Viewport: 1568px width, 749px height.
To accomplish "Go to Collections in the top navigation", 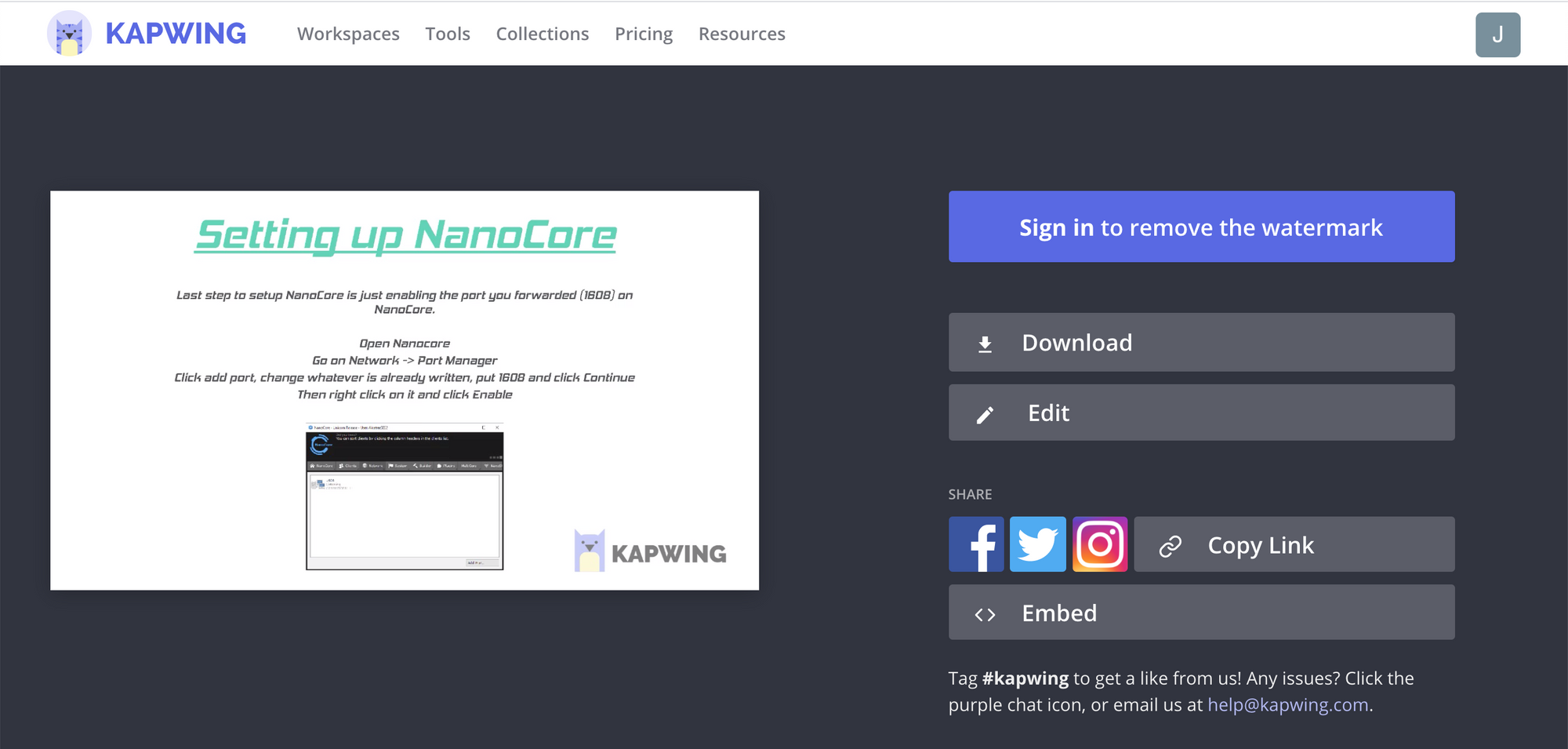I will (542, 34).
